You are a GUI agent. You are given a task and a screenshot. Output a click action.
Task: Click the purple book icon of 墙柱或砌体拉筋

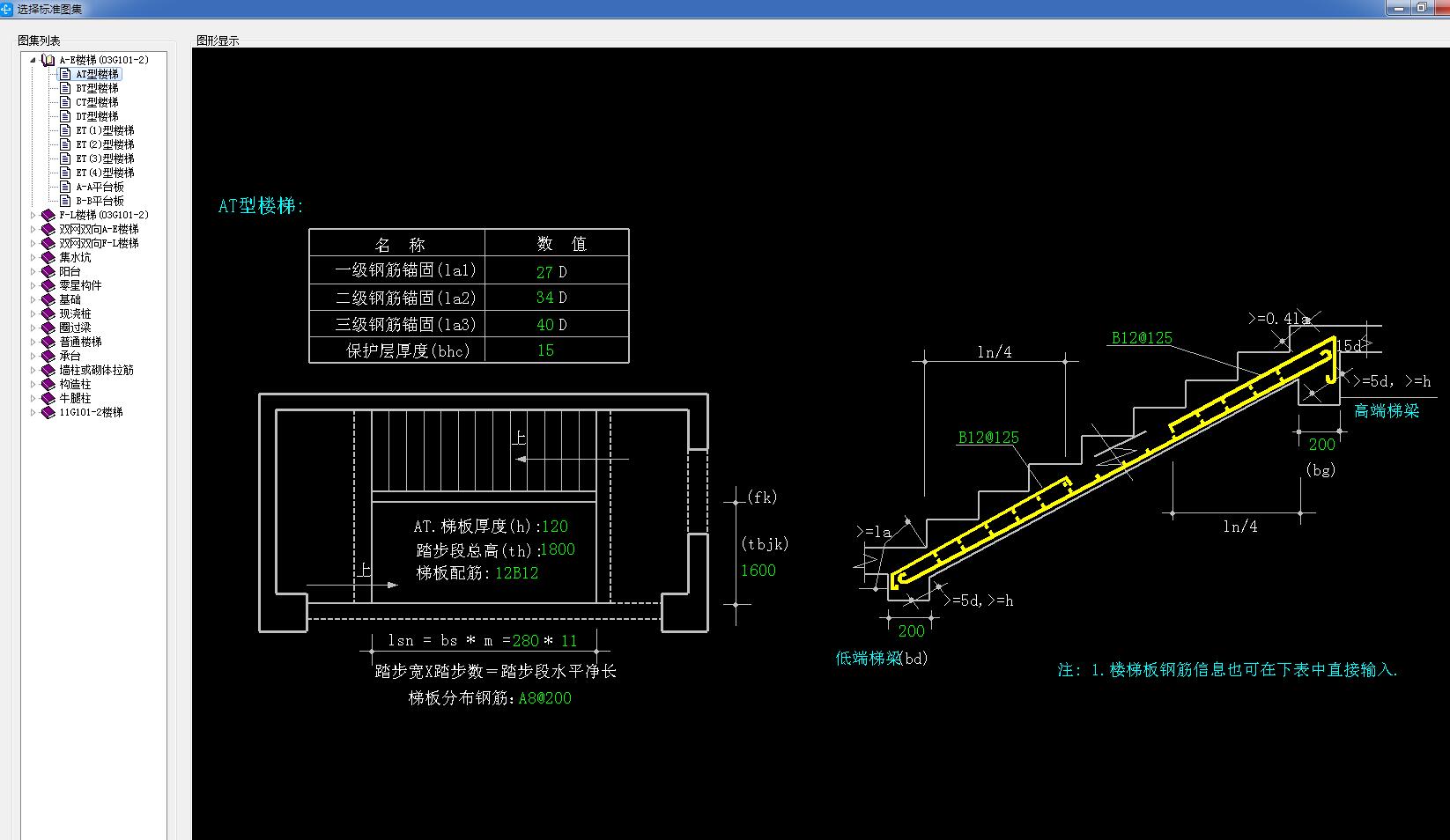coord(48,370)
